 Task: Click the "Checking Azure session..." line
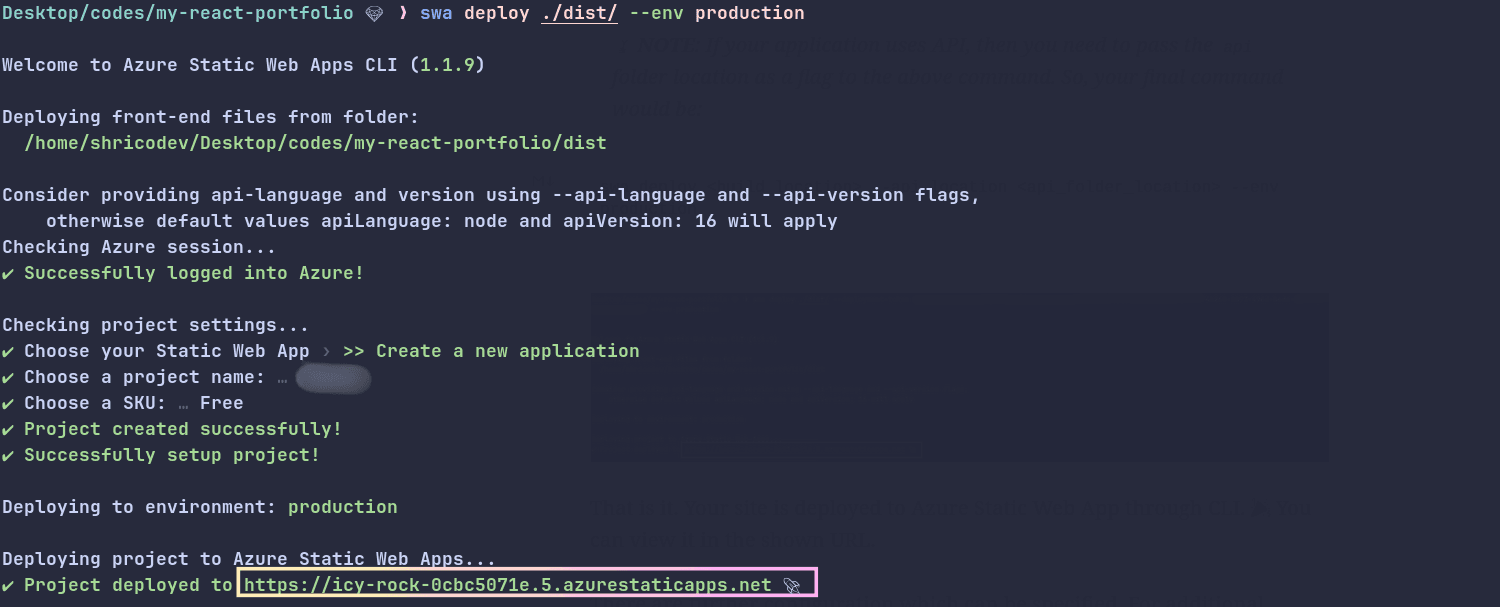(139, 247)
